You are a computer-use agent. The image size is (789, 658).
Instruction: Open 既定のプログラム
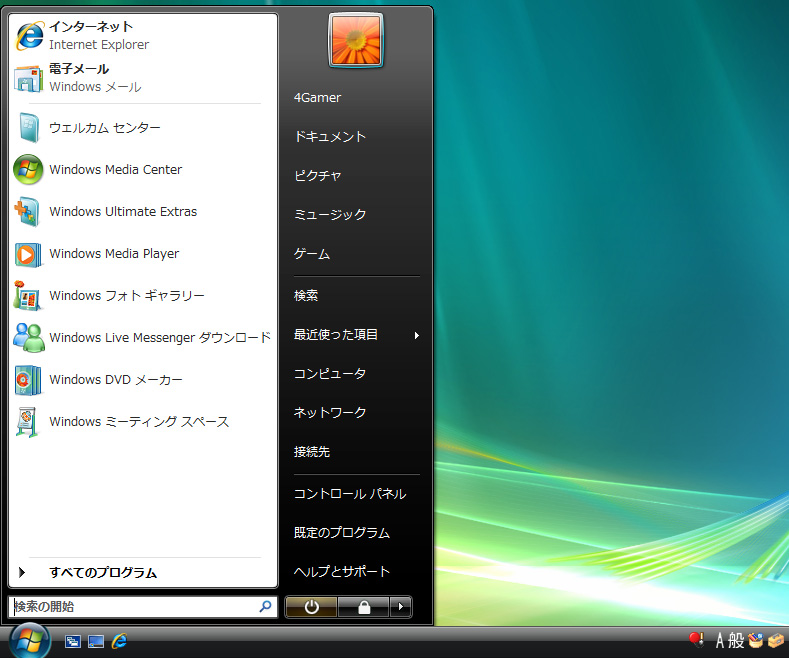click(x=342, y=532)
